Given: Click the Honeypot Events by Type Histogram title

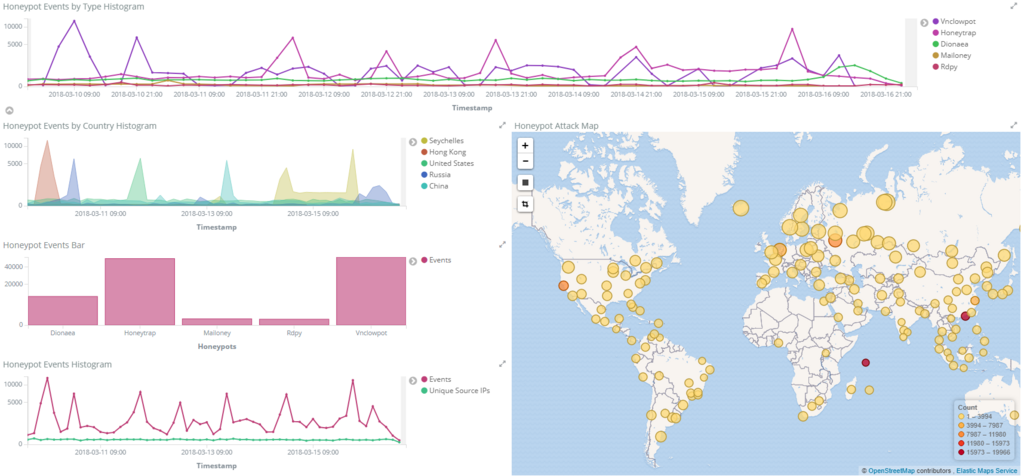Looking at the screenshot, I should pyautogui.click(x=74, y=7).
